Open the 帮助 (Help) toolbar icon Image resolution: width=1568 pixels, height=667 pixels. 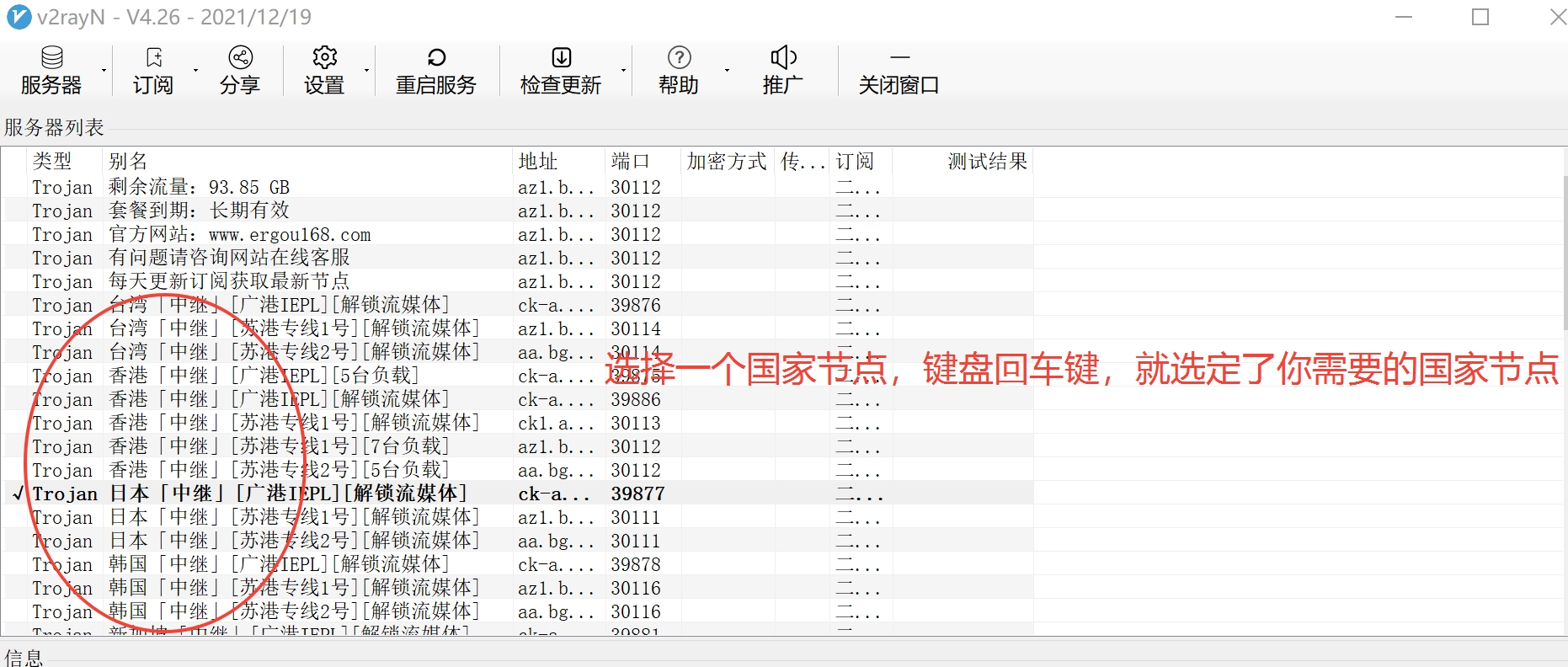pyautogui.click(x=679, y=71)
